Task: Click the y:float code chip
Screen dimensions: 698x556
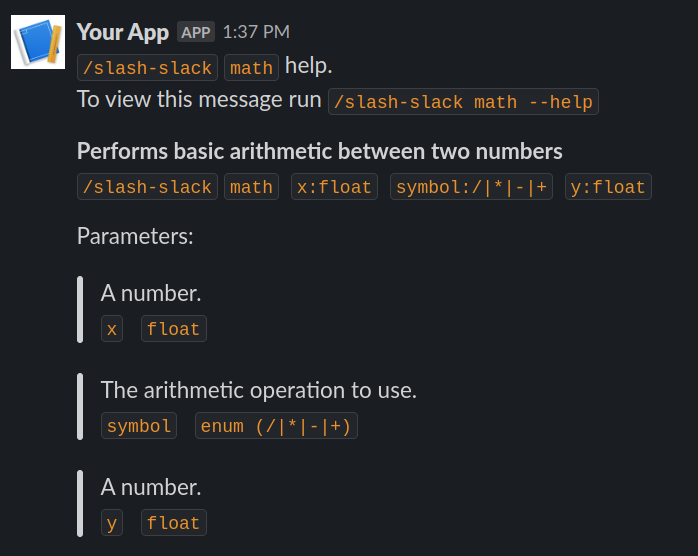Action: pos(609,187)
